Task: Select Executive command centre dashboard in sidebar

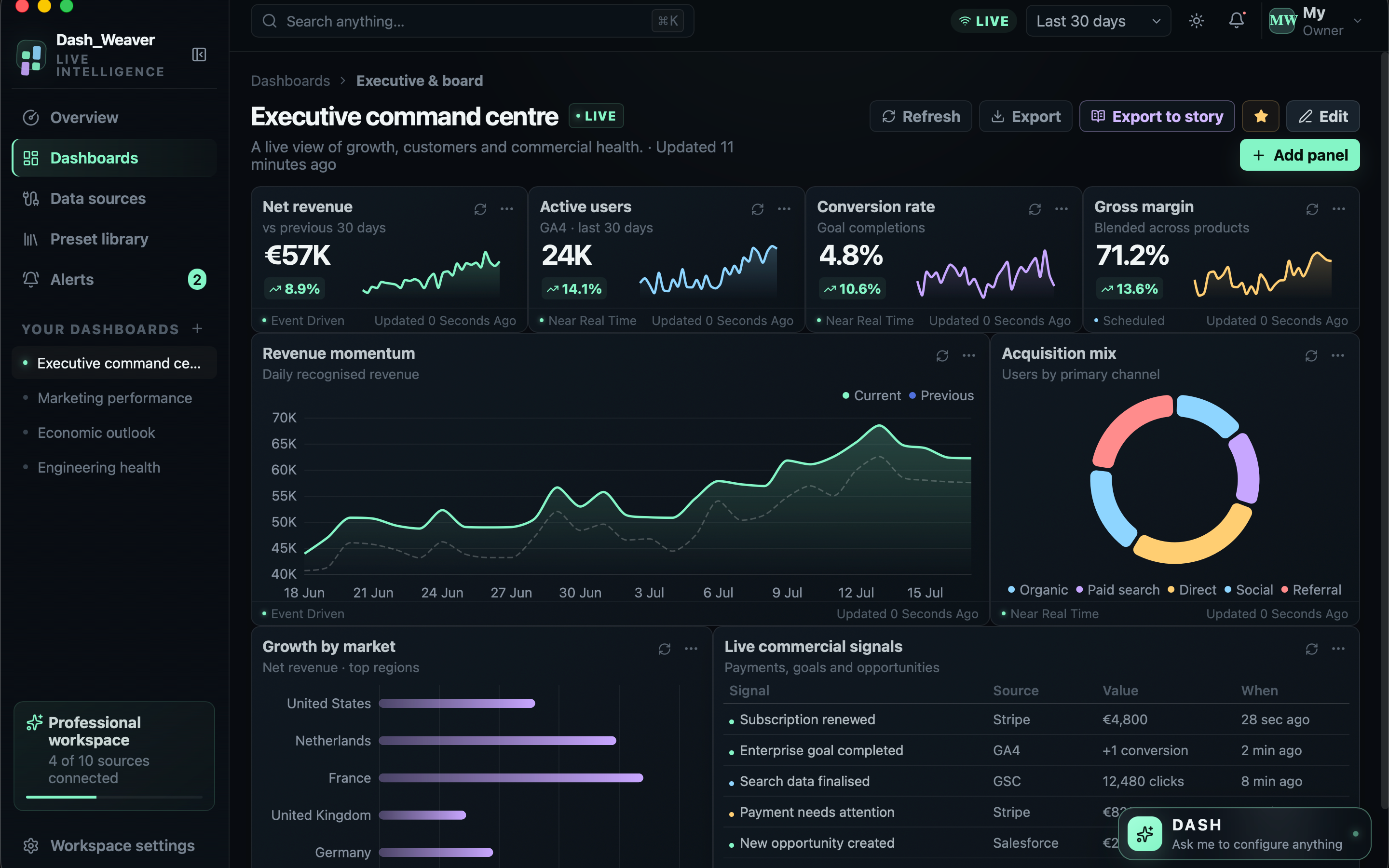Action: tap(114, 363)
